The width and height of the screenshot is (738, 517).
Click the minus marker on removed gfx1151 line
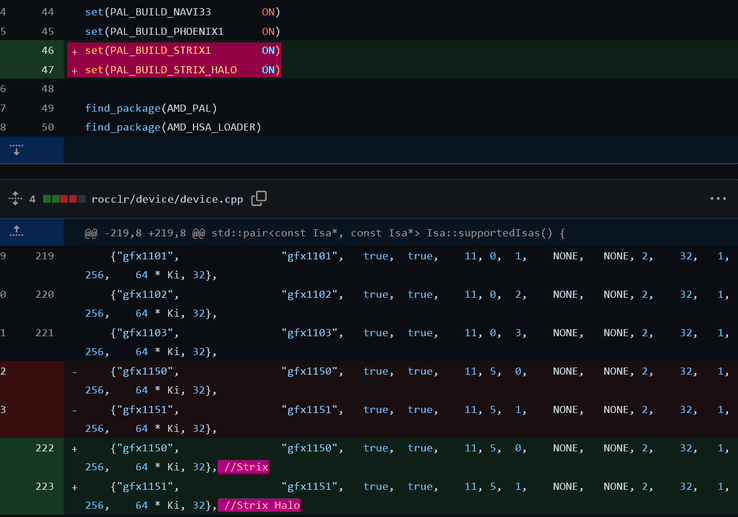click(x=74, y=410)
